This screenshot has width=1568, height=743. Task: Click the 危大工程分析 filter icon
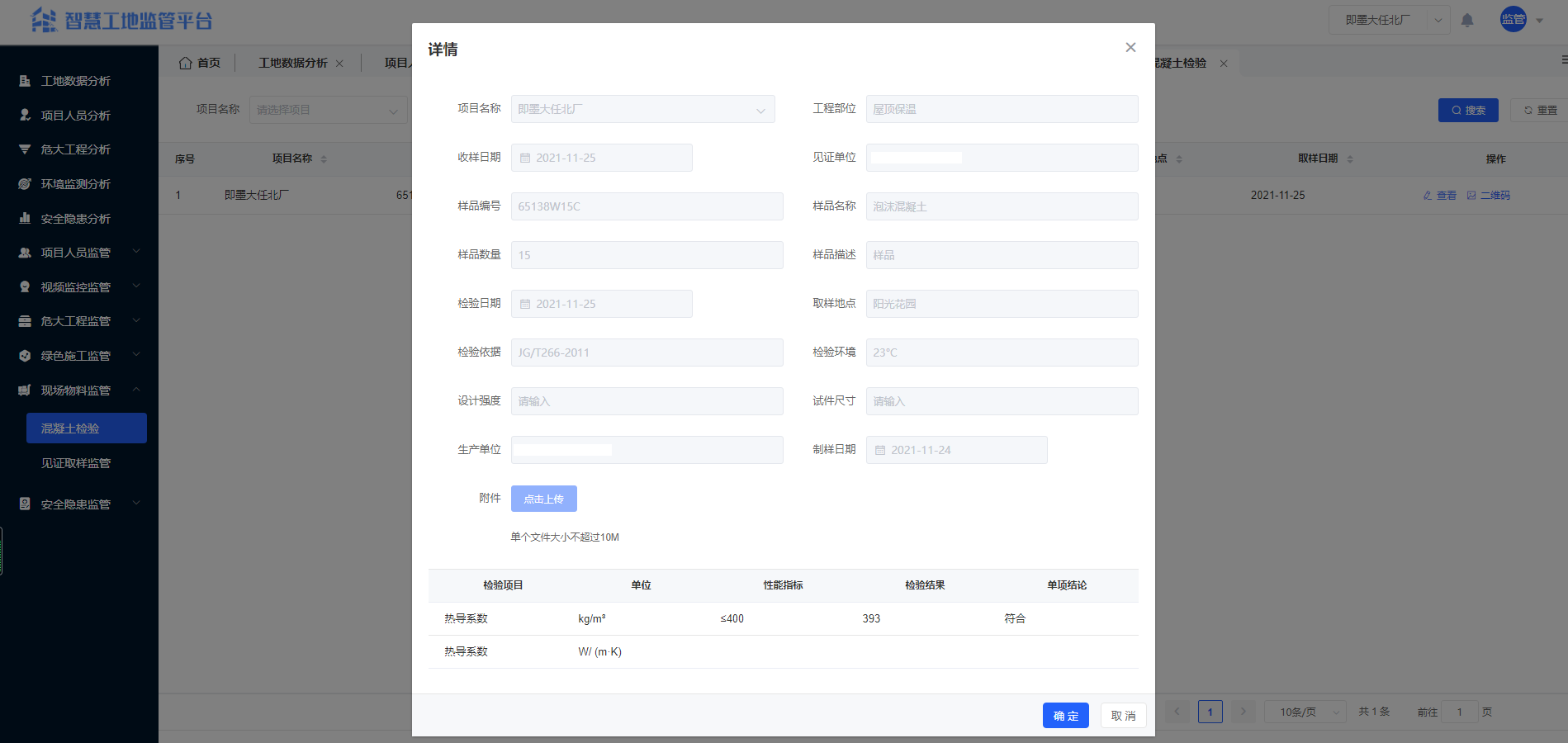click(x=25, y=149)
